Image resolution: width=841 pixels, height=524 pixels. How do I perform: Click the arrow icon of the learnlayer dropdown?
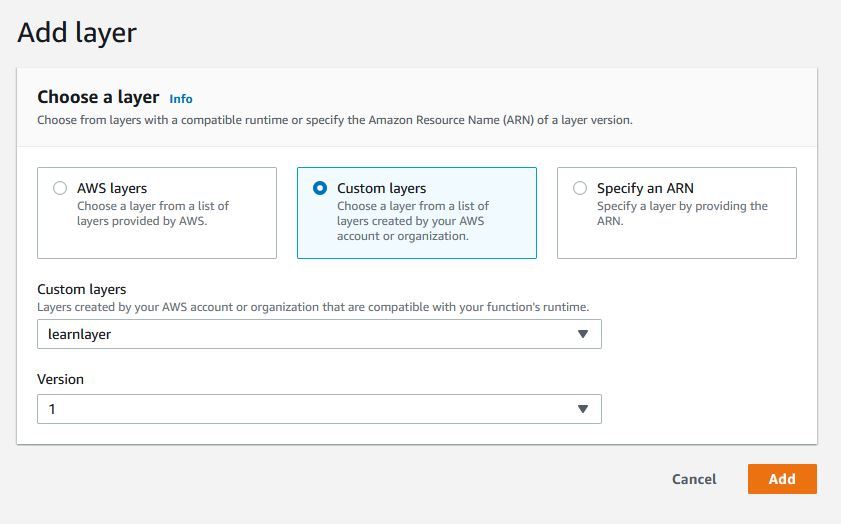[583, 334]
